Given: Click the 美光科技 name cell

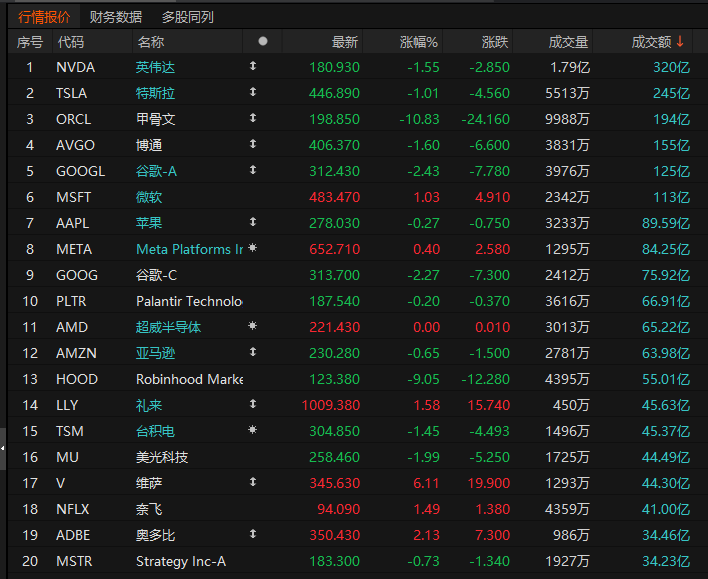Looking at the screenshot, I should (162, 458).
